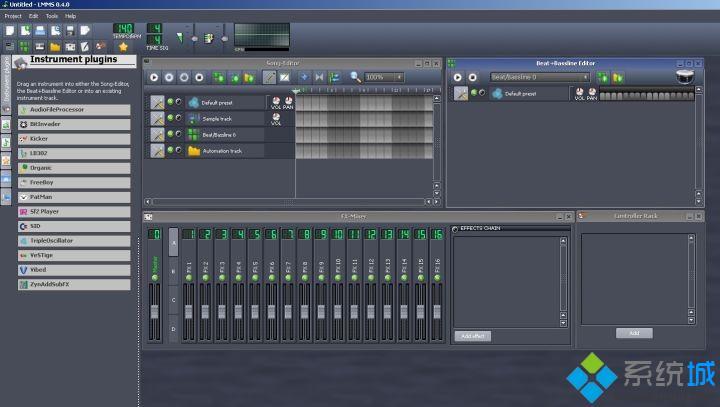Open Beat/Bassline 0 selector dropdown

(x=540, y=77)
